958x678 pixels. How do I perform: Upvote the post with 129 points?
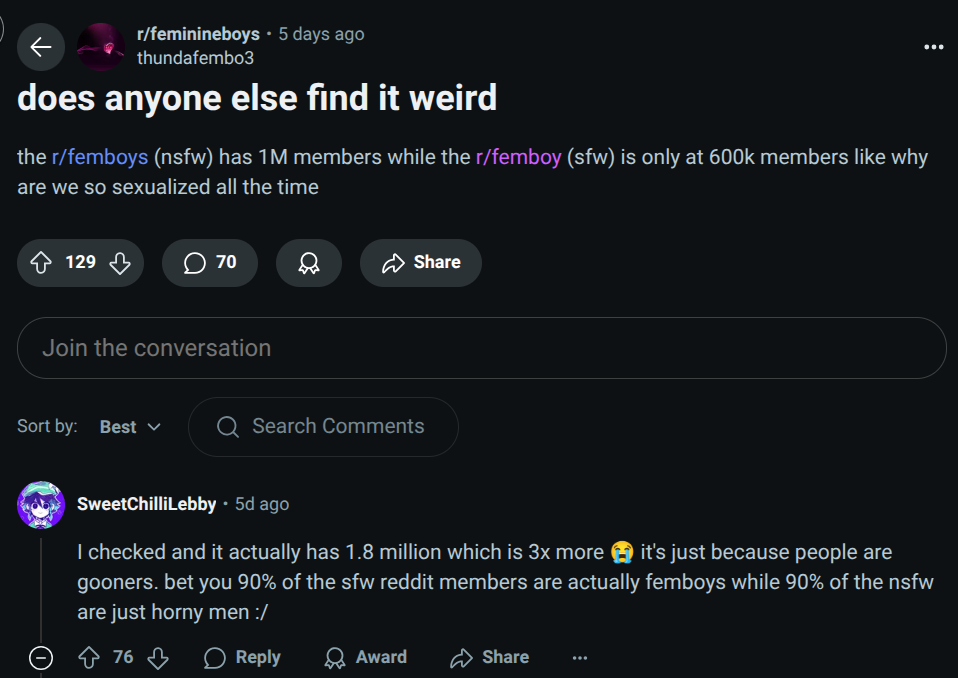pos(41,263)
